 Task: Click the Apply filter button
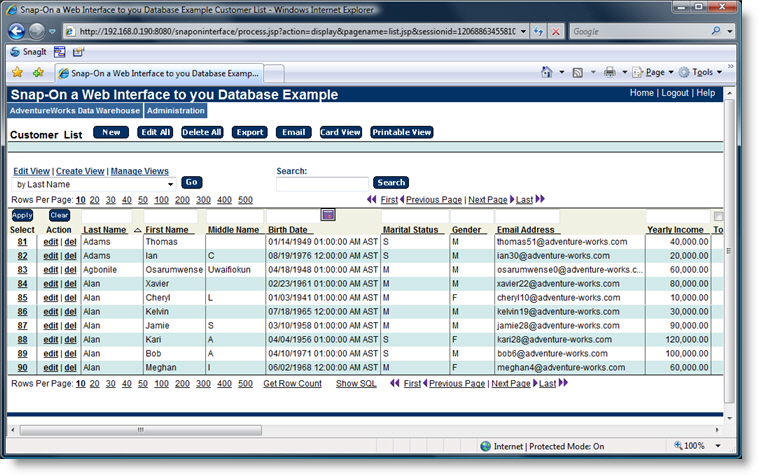click(22, 216)
